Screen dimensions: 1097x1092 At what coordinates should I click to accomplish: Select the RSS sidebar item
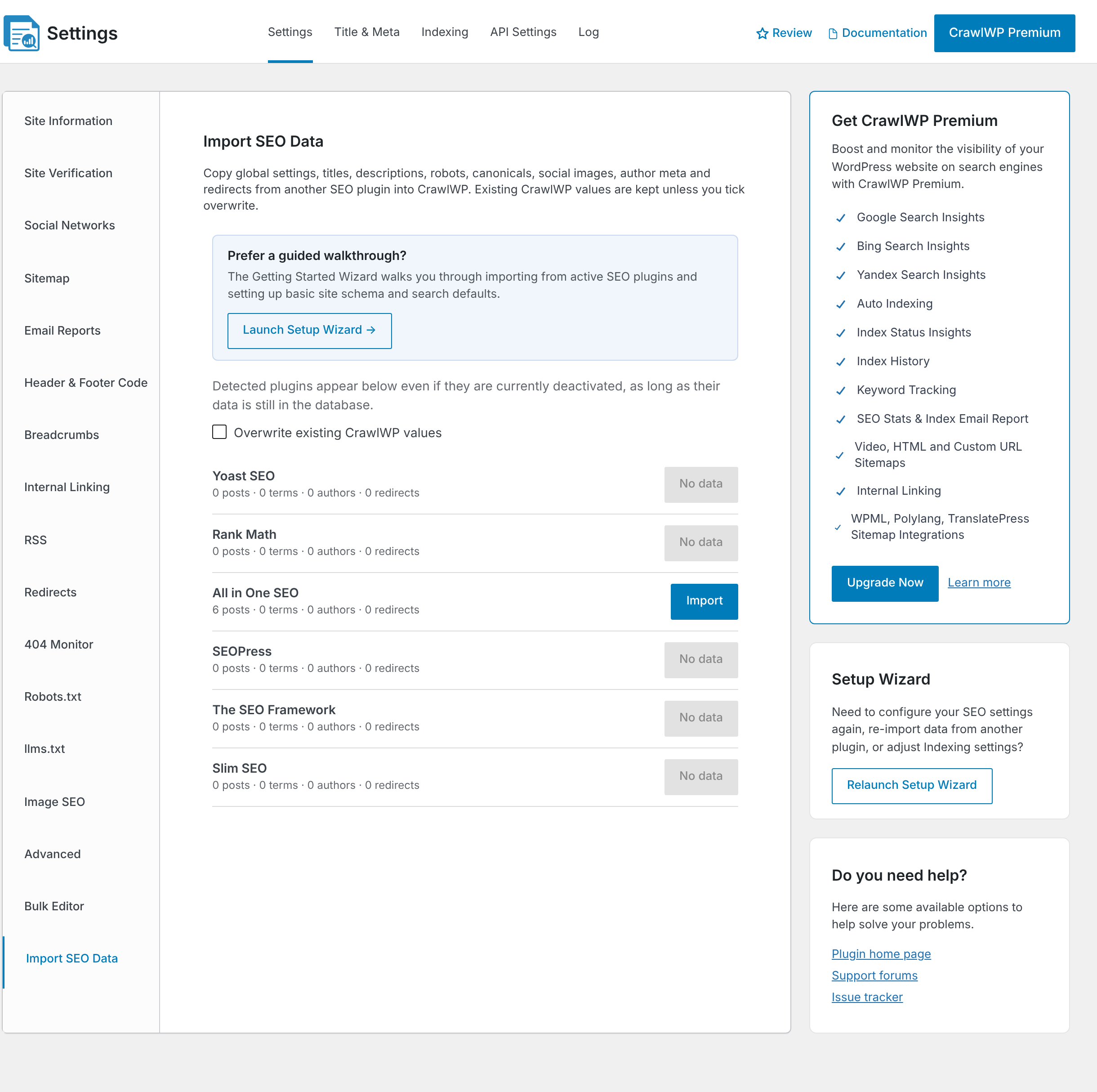click(x=36, y=540)
